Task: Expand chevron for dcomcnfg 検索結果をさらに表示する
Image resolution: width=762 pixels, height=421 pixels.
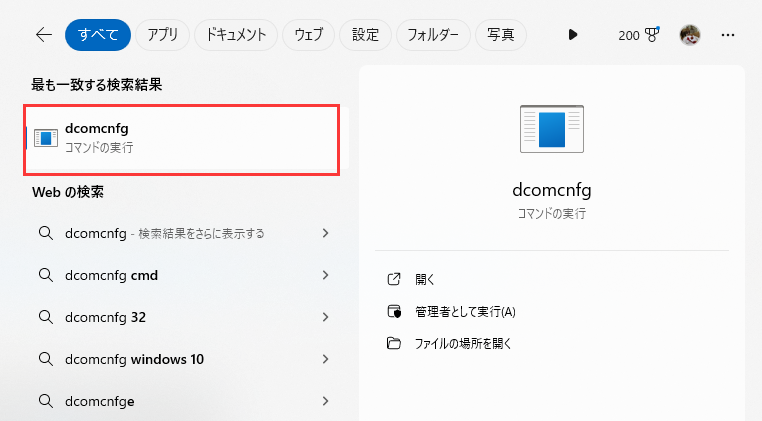Action: pos(326,233)
